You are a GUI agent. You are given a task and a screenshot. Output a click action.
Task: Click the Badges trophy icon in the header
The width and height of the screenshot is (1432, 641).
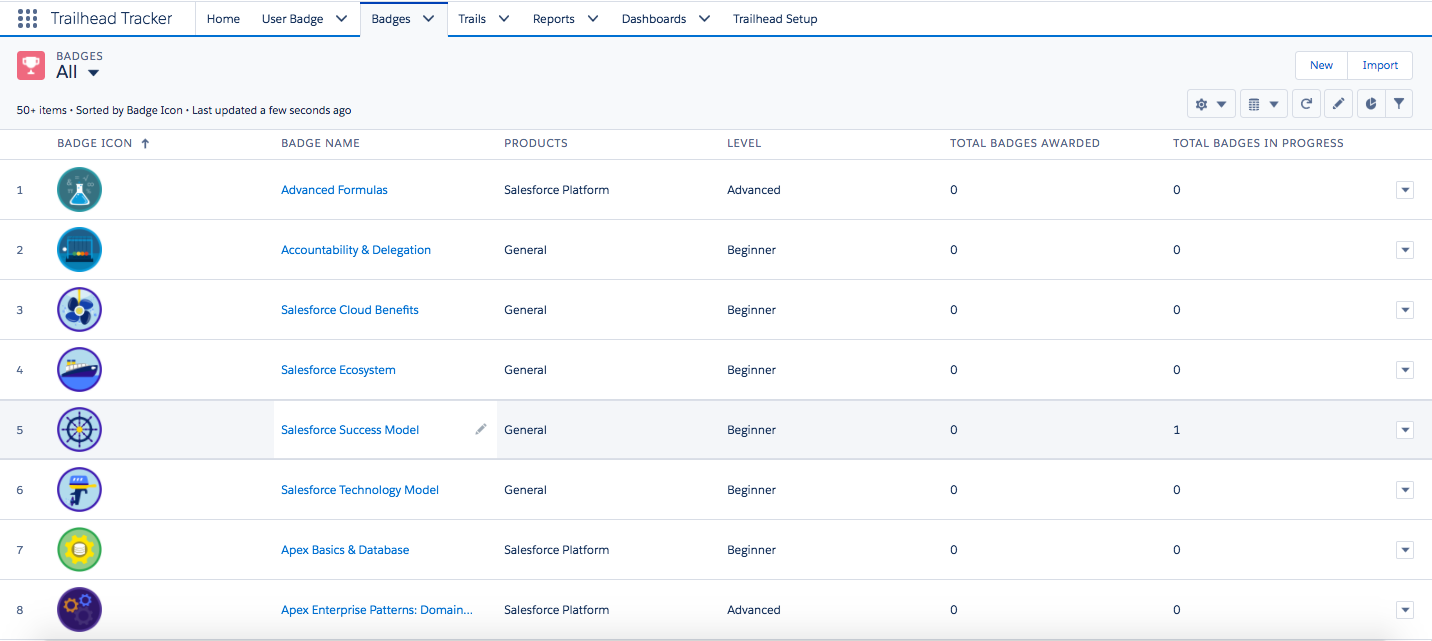pyautogui.click(x=30, y=64)
